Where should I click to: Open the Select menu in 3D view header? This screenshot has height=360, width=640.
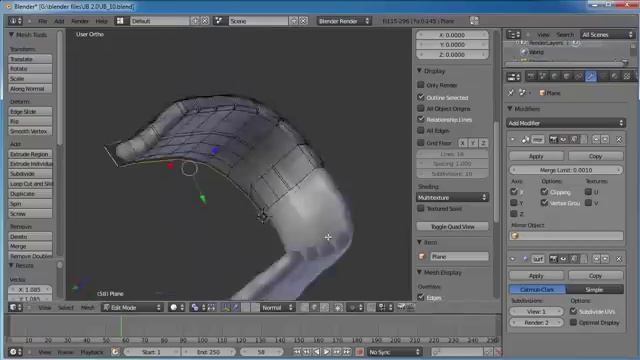(x=65, y=307)
